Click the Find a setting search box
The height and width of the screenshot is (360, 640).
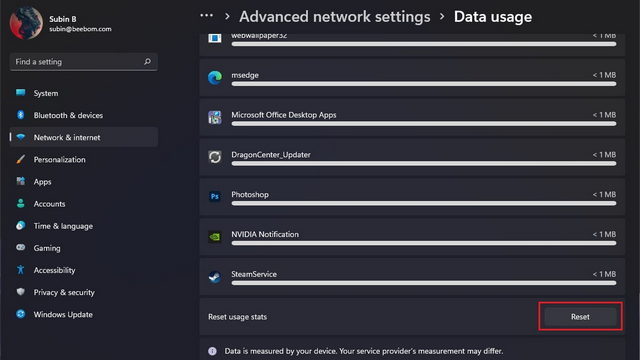click(84, 62)
